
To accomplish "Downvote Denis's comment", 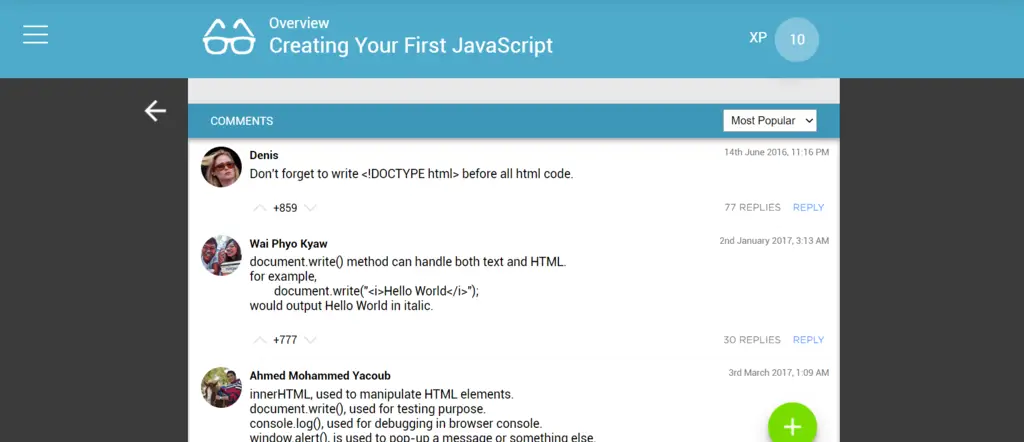I will pyautogui.click(x=310, y=208).
